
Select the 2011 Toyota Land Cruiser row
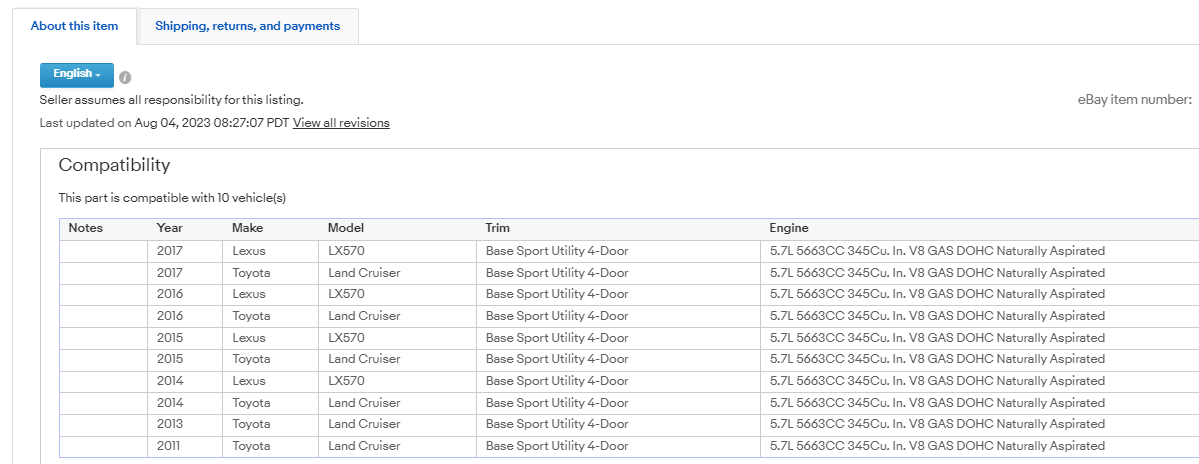click(629, 446)
